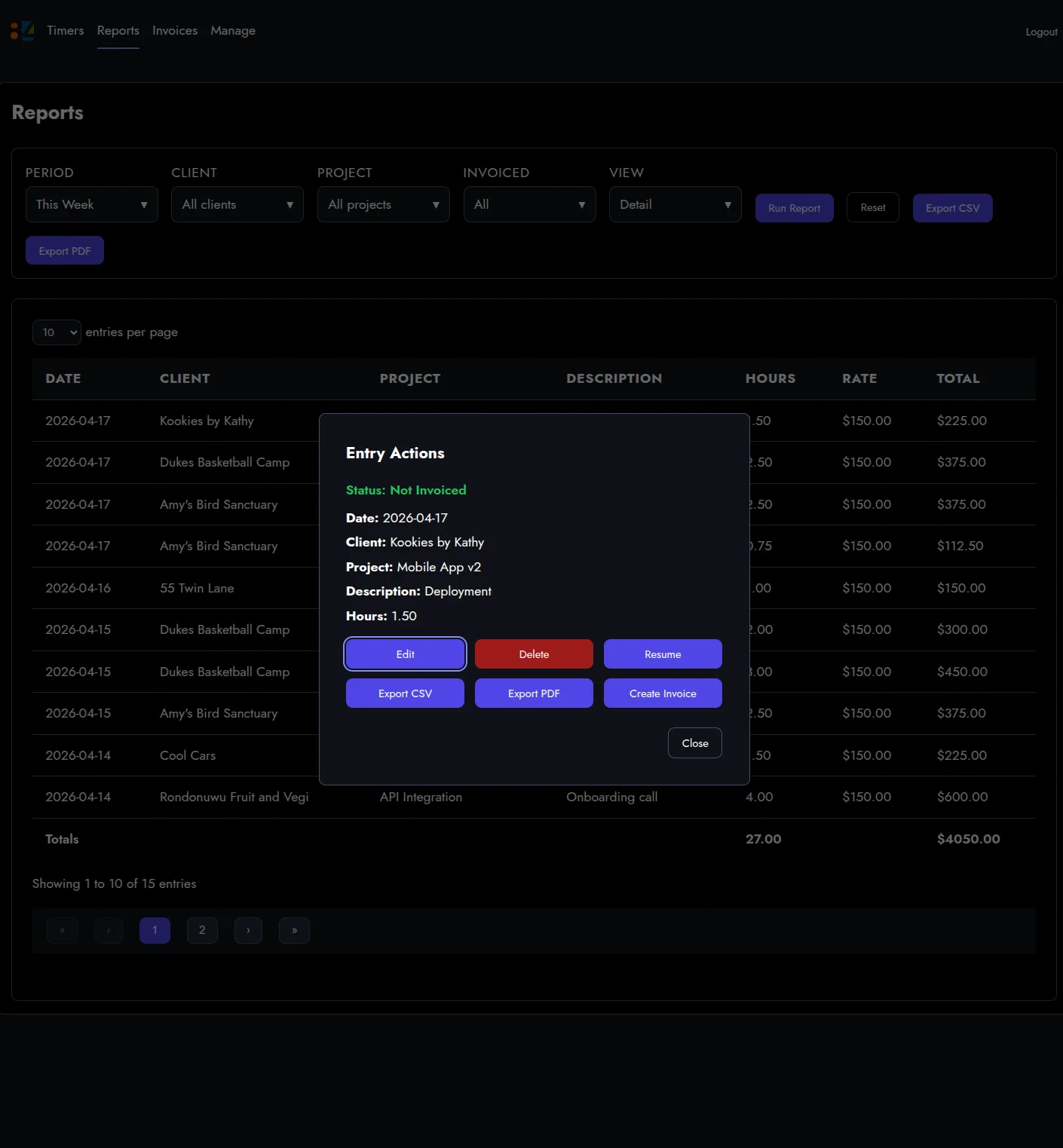Expand the Client filter dropdown
The height and width of the screenshot is (1148, 1063).
coord(237,204)
